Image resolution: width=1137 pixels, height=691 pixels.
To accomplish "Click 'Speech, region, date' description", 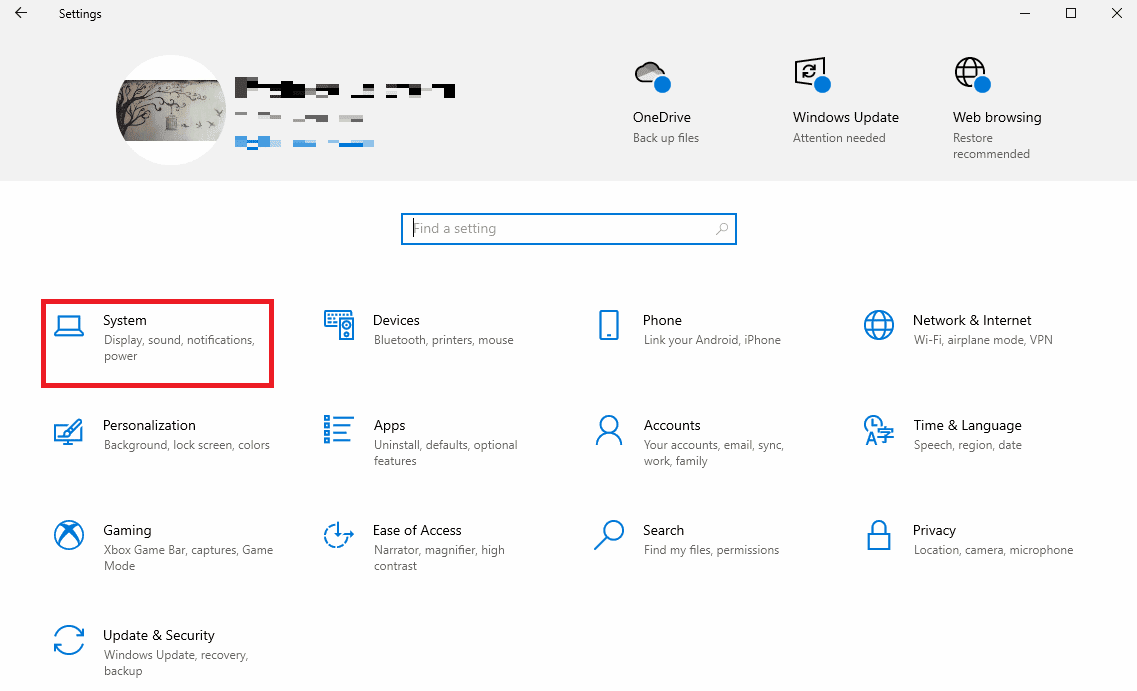I will coord(967,445).
